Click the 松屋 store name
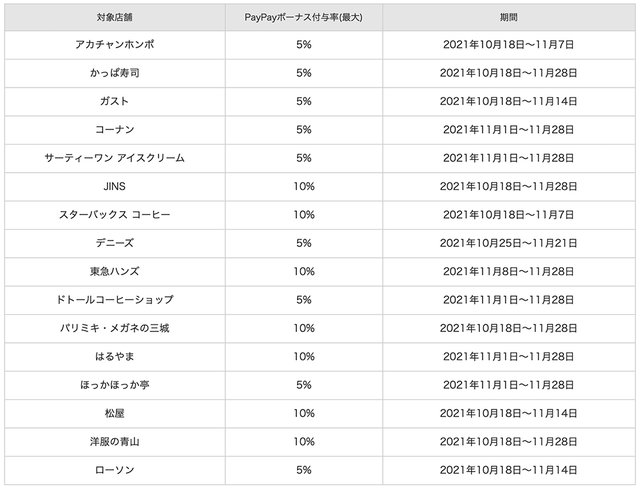 coord(115,413)
